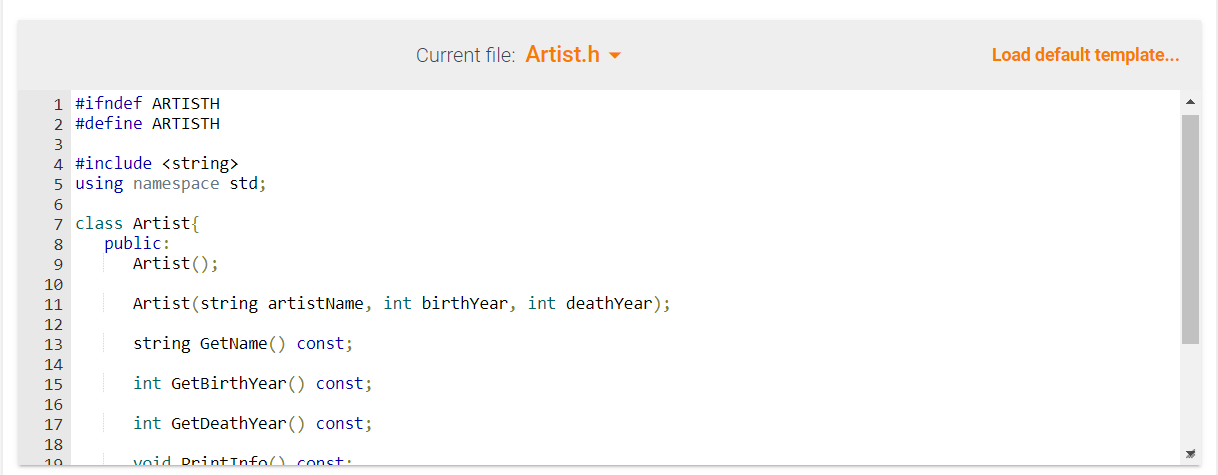The image size is (1218, 475).
Task: Click the 'int GetDeathYear() const;' line
Action: [x=253, y=424]
